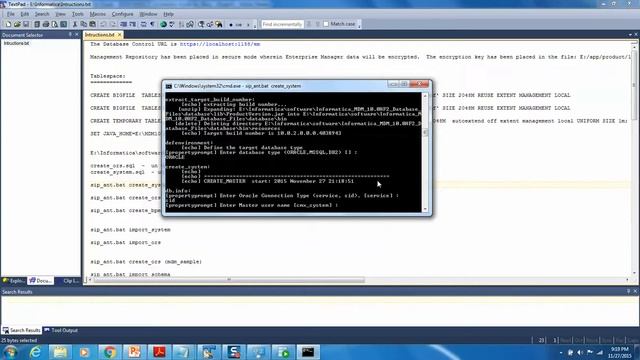Screen dimensions: 640x360
Task: Select Intructions.txt in the Document Selector
Action: point(16,43)
